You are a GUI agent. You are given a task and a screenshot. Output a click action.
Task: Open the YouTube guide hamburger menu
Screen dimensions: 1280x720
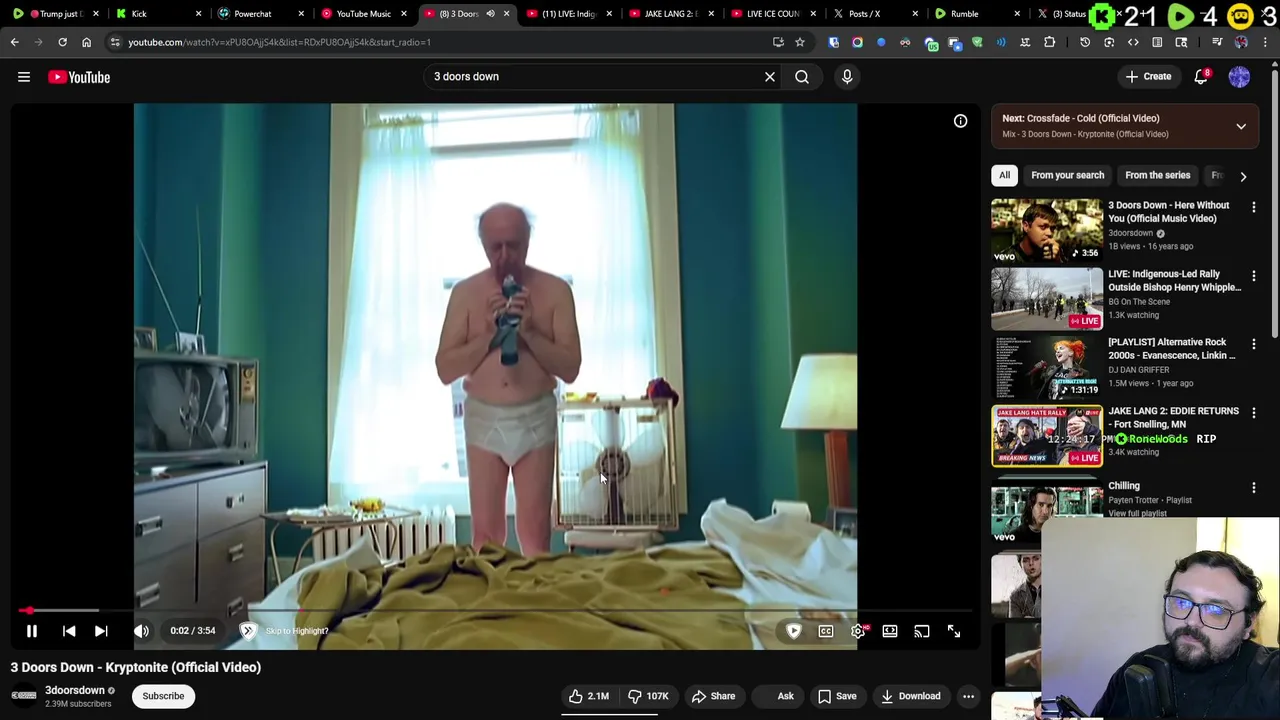pos(24,77)
